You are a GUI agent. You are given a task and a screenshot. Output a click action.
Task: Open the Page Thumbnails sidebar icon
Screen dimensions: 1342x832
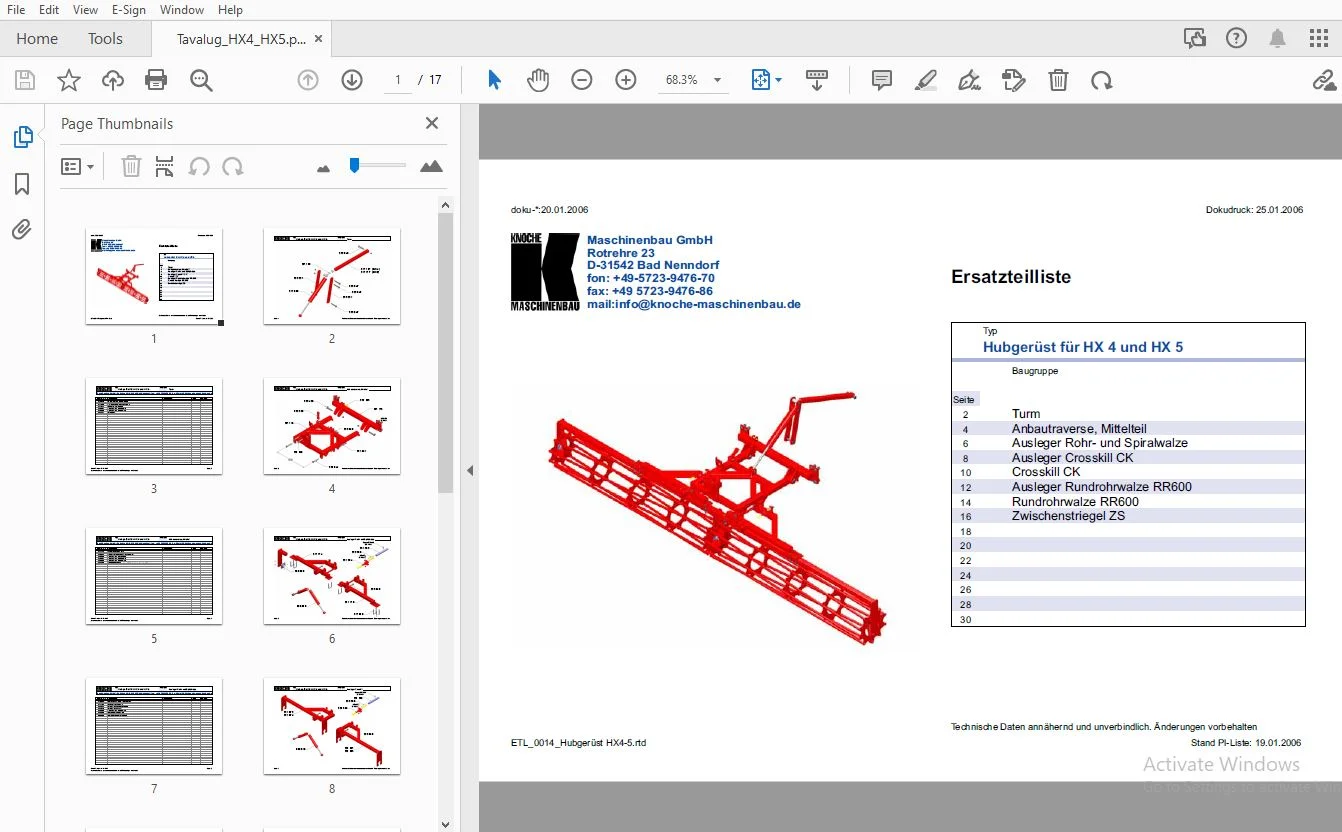tap(22, 137)
